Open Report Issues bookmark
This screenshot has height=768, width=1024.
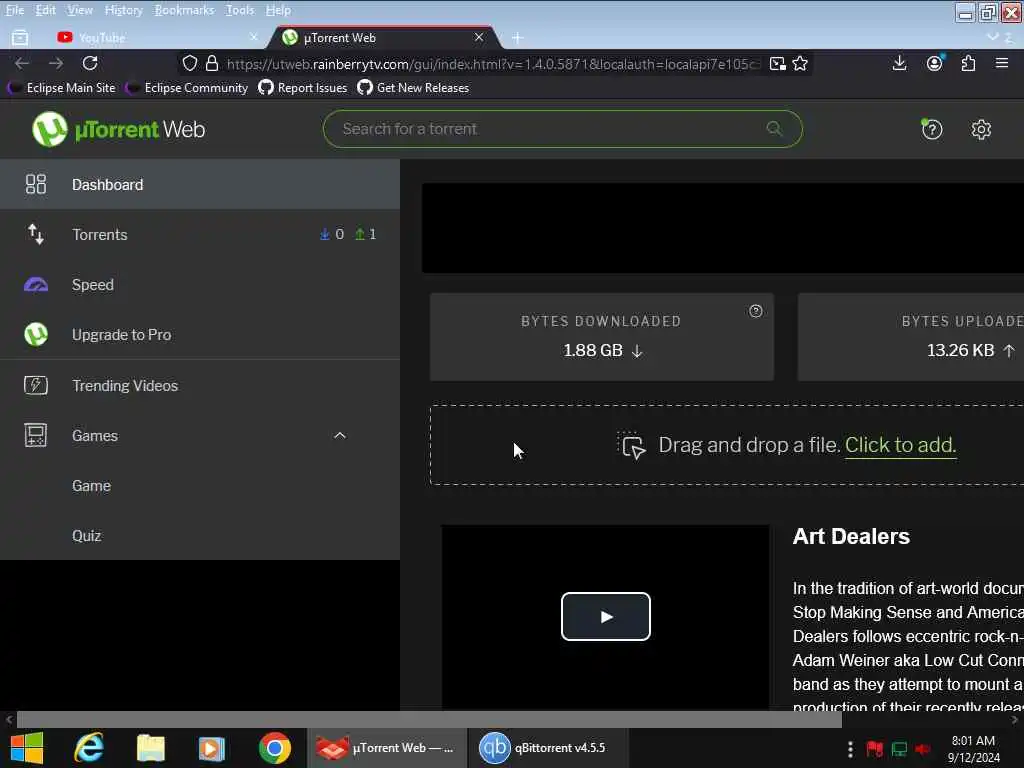coord(302,88)
